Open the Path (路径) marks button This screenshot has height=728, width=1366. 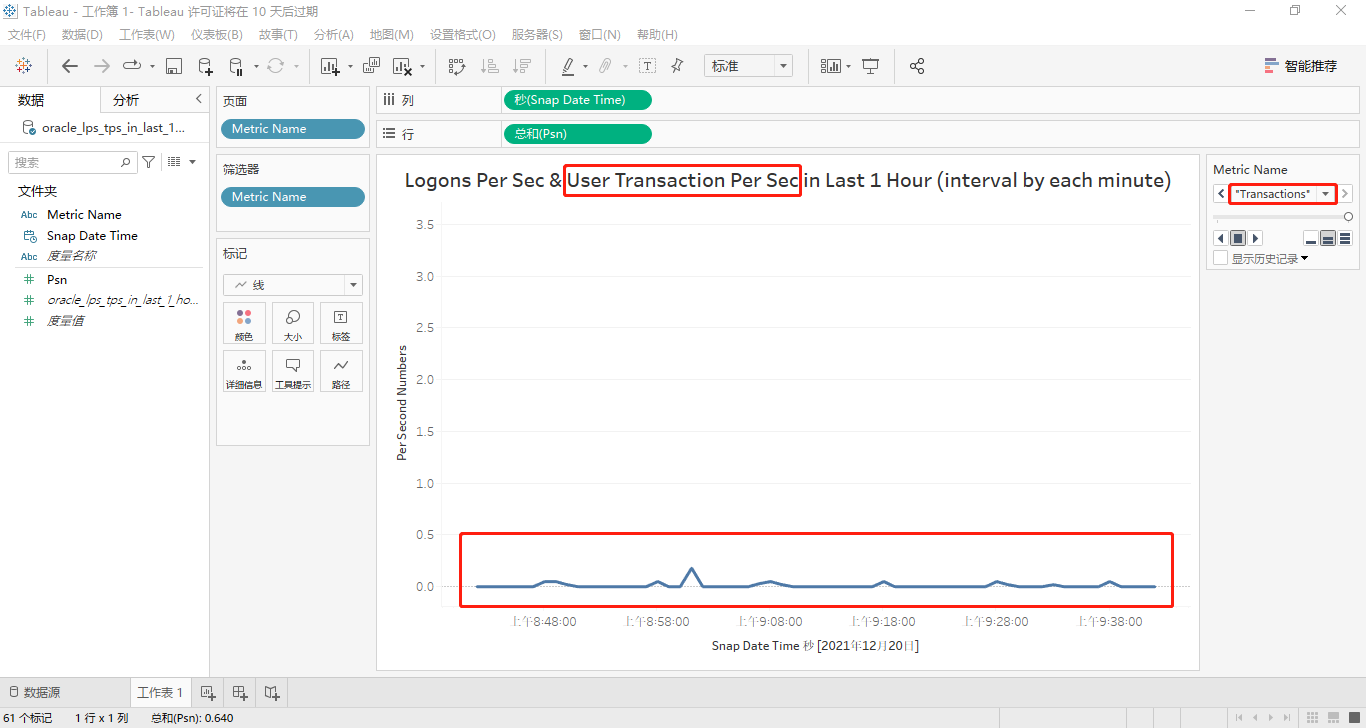tap(341, 371)
